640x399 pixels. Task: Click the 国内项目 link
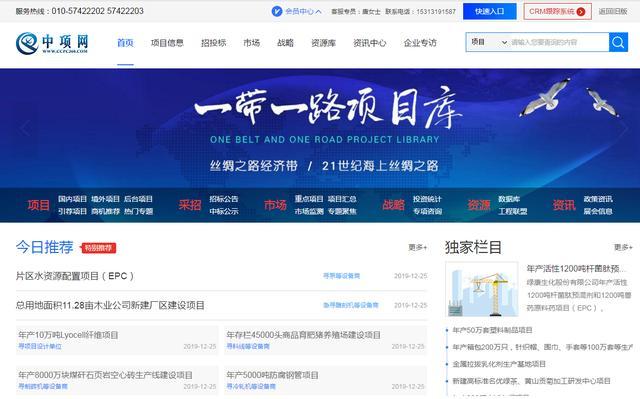72,199
